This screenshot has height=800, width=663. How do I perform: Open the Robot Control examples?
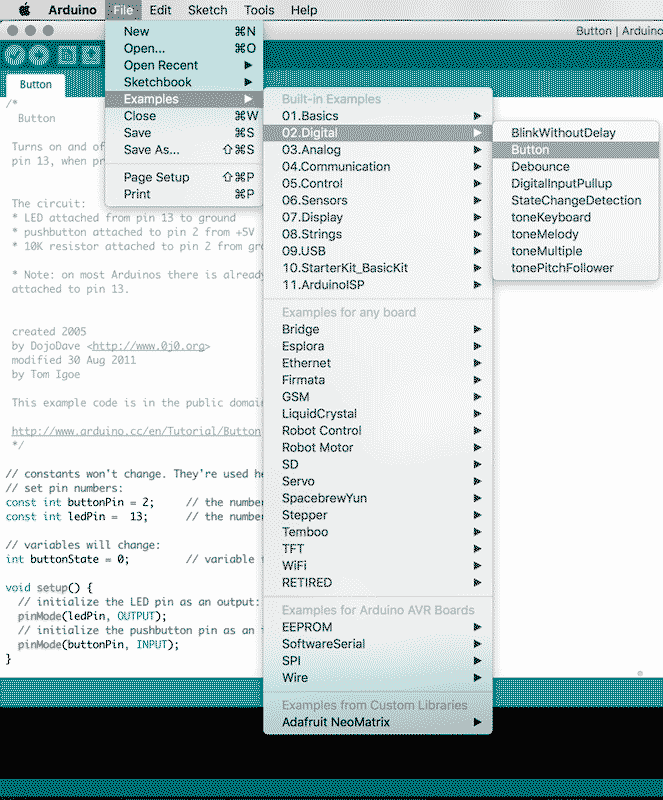pyautogui.click(x=378, y=430)
